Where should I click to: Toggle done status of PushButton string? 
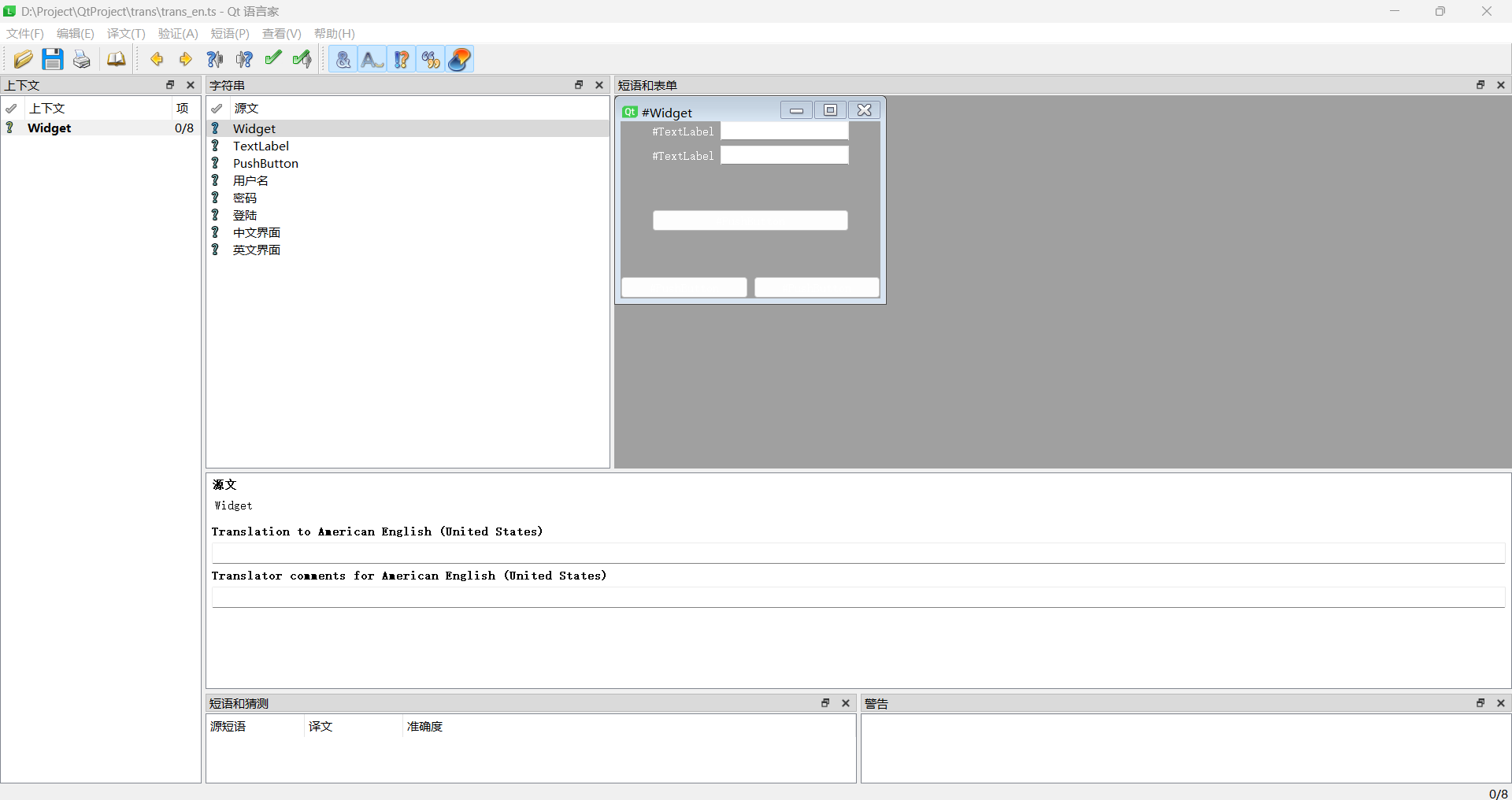click(x=215, y=163)
